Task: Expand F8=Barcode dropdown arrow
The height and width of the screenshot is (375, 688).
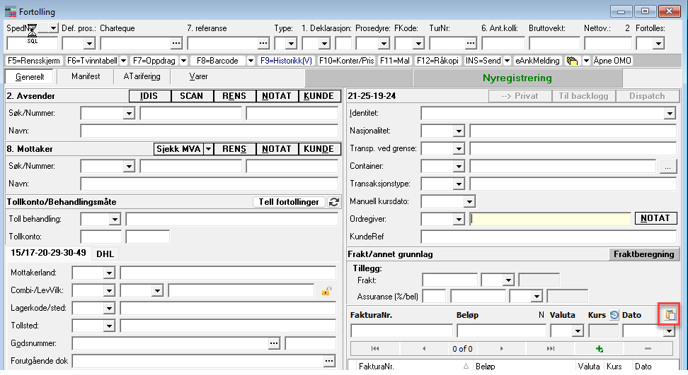Action: pyautogui.click(x=251, y=61)
